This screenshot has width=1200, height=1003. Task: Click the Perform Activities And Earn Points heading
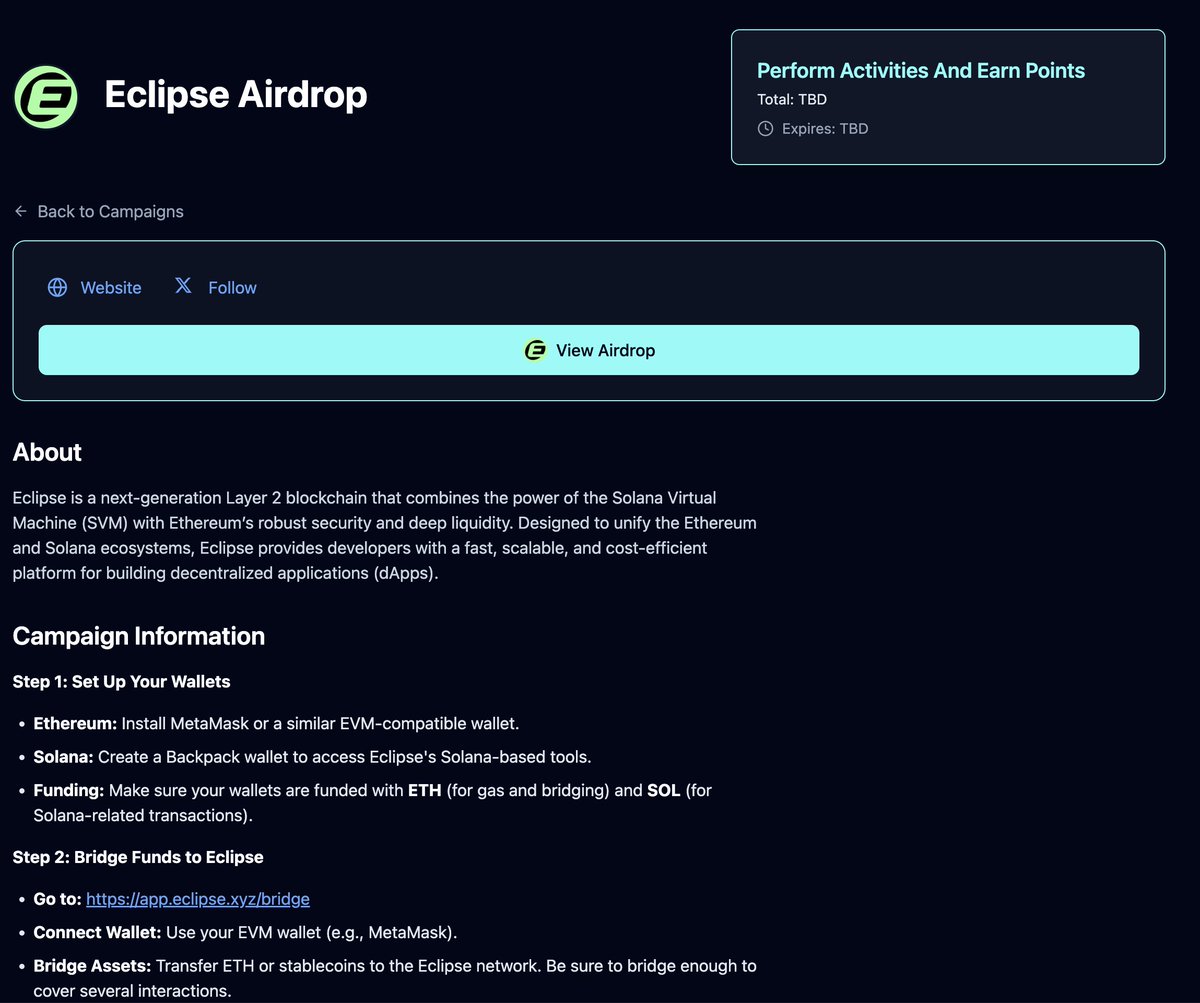tap(921, 71)
